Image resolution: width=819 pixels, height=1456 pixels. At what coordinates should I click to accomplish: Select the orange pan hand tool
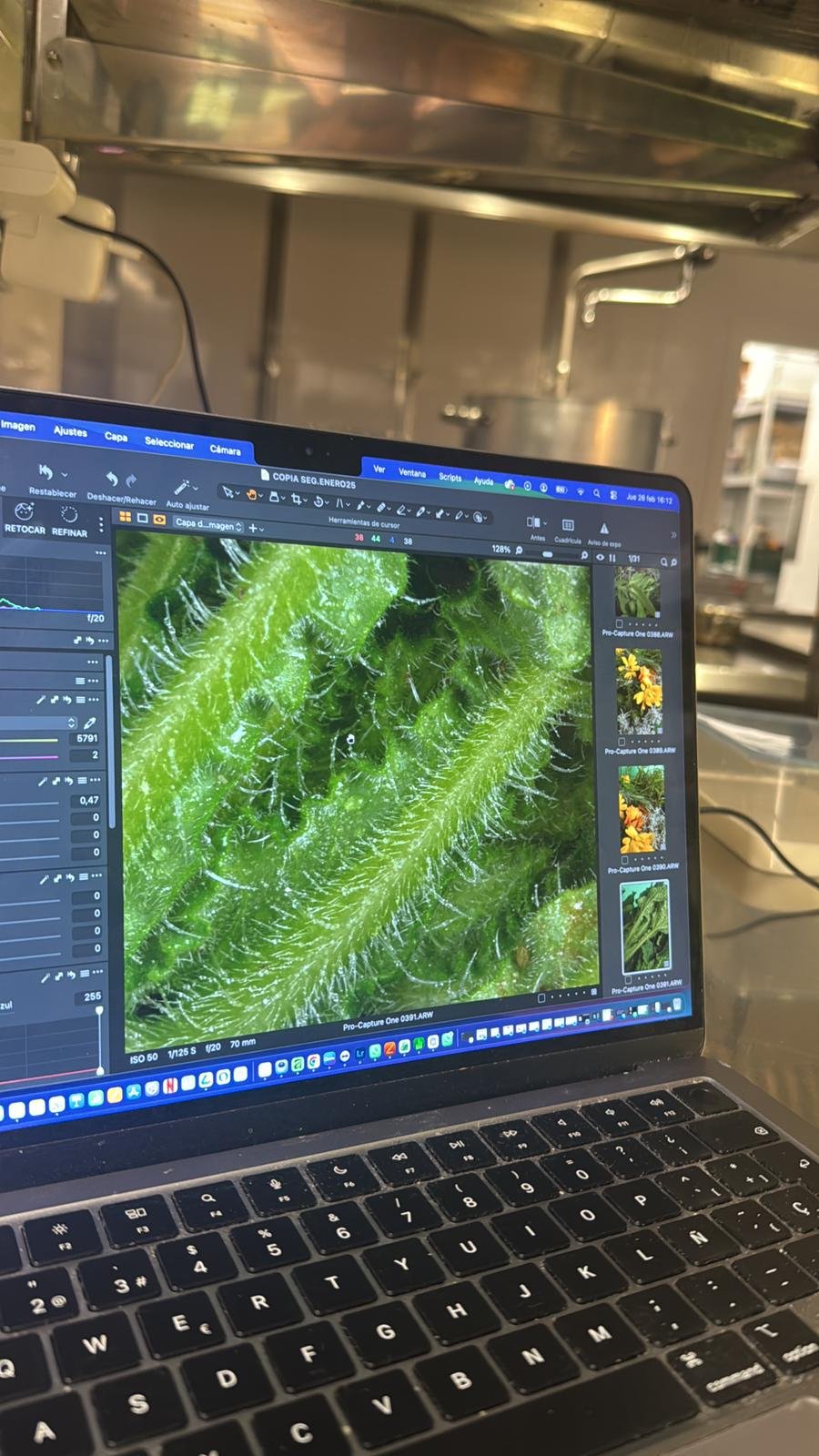coord(251,493)
